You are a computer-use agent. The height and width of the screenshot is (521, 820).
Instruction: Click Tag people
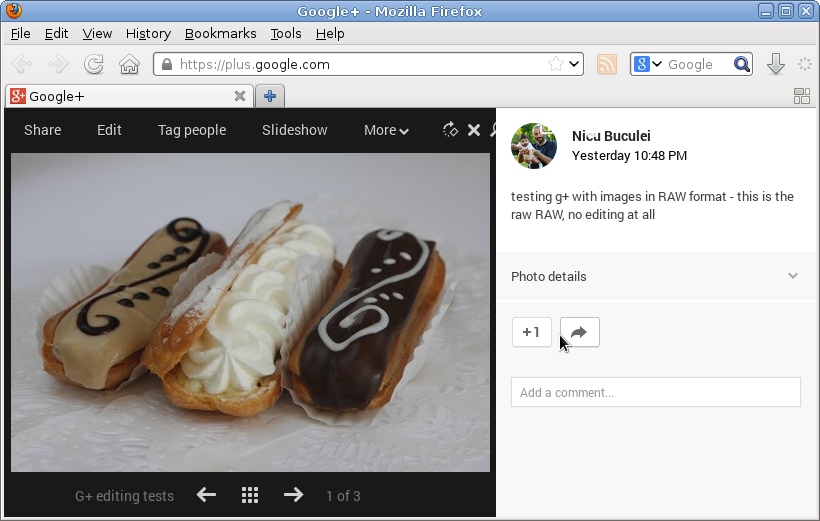[192, 130]
